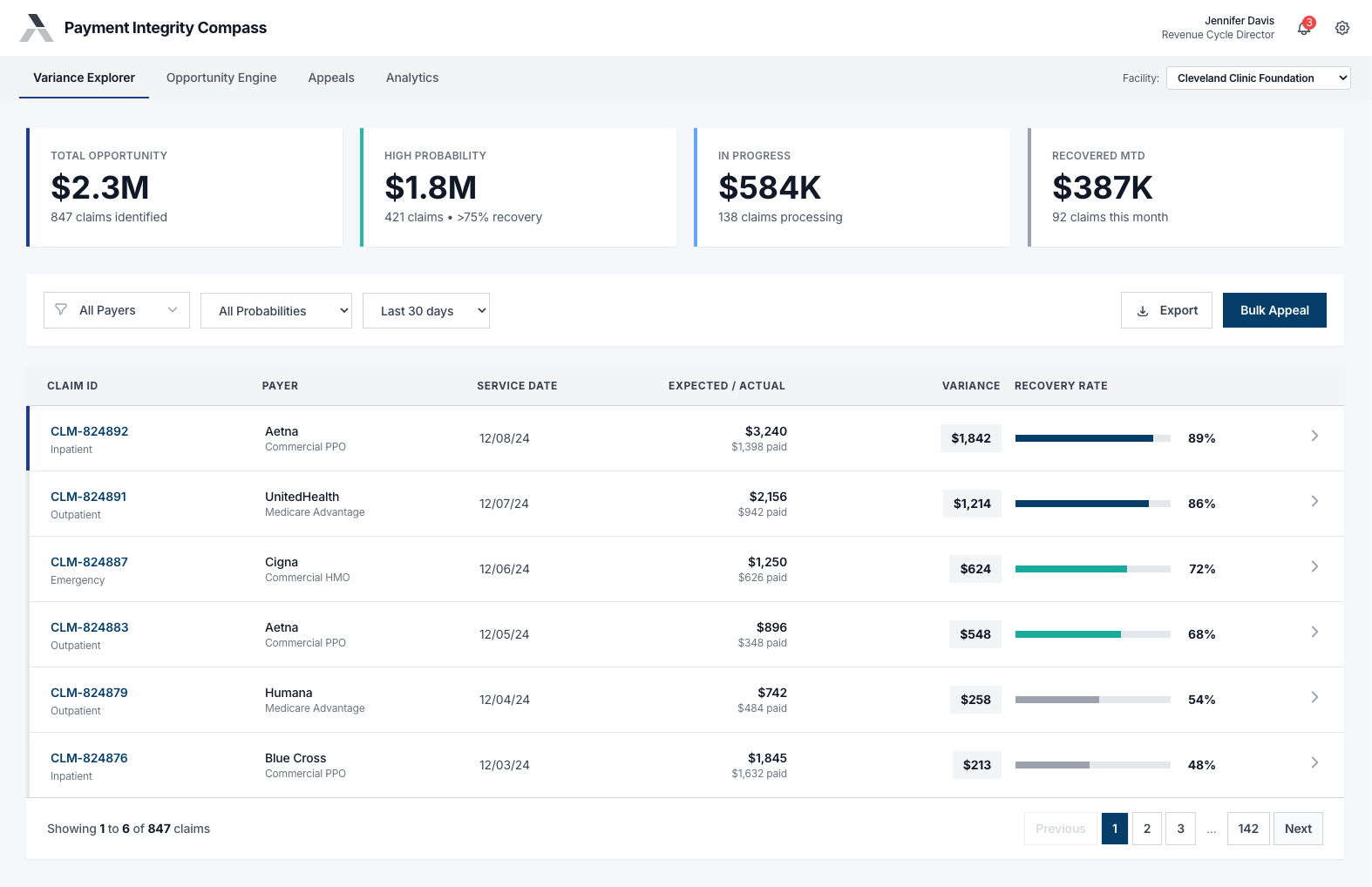Click the 12/06/24 service date
The width and height of the screenshot is (1372, 887).
click(505, 569)
